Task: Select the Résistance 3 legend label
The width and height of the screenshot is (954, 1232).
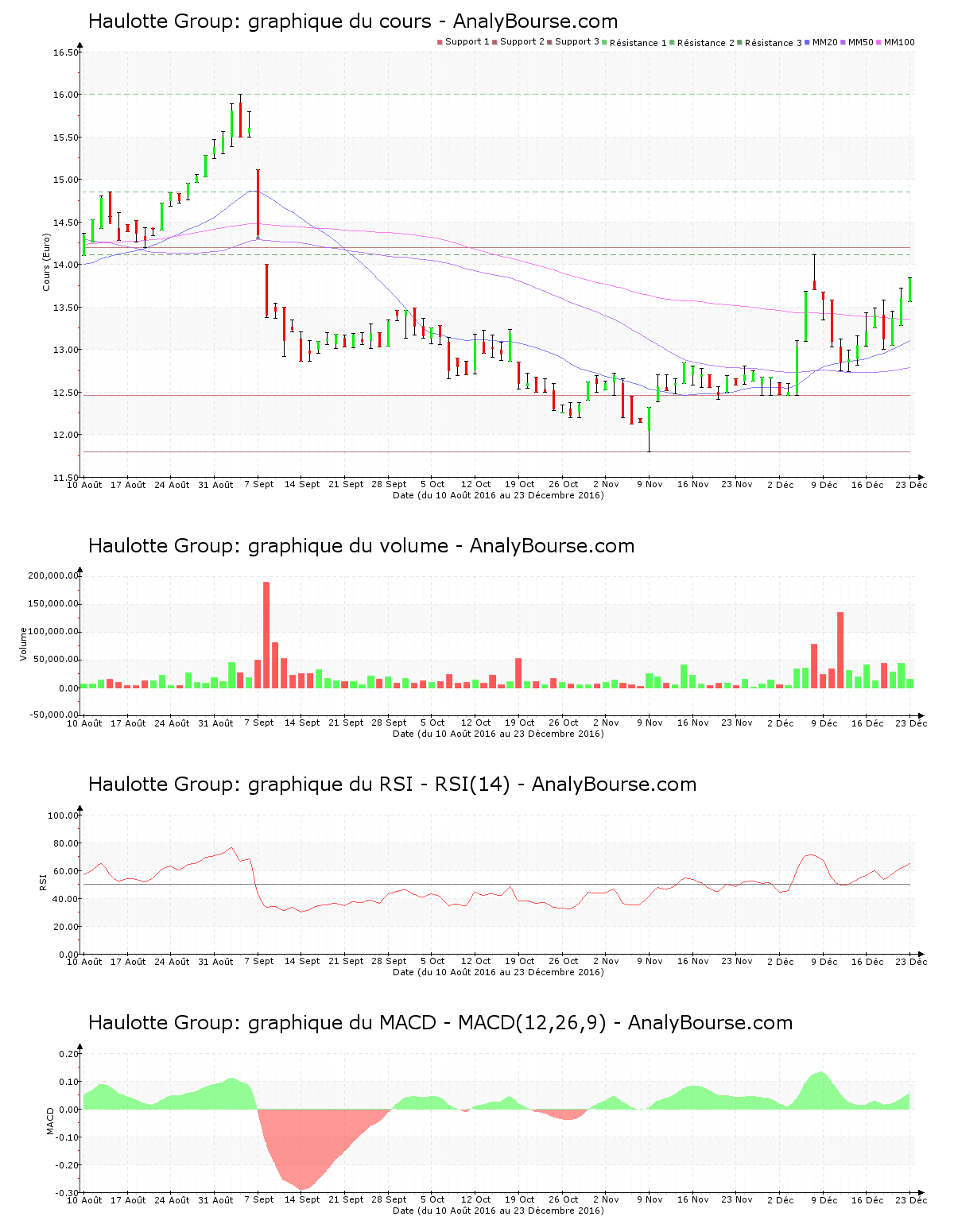Action: click(774, 43)
